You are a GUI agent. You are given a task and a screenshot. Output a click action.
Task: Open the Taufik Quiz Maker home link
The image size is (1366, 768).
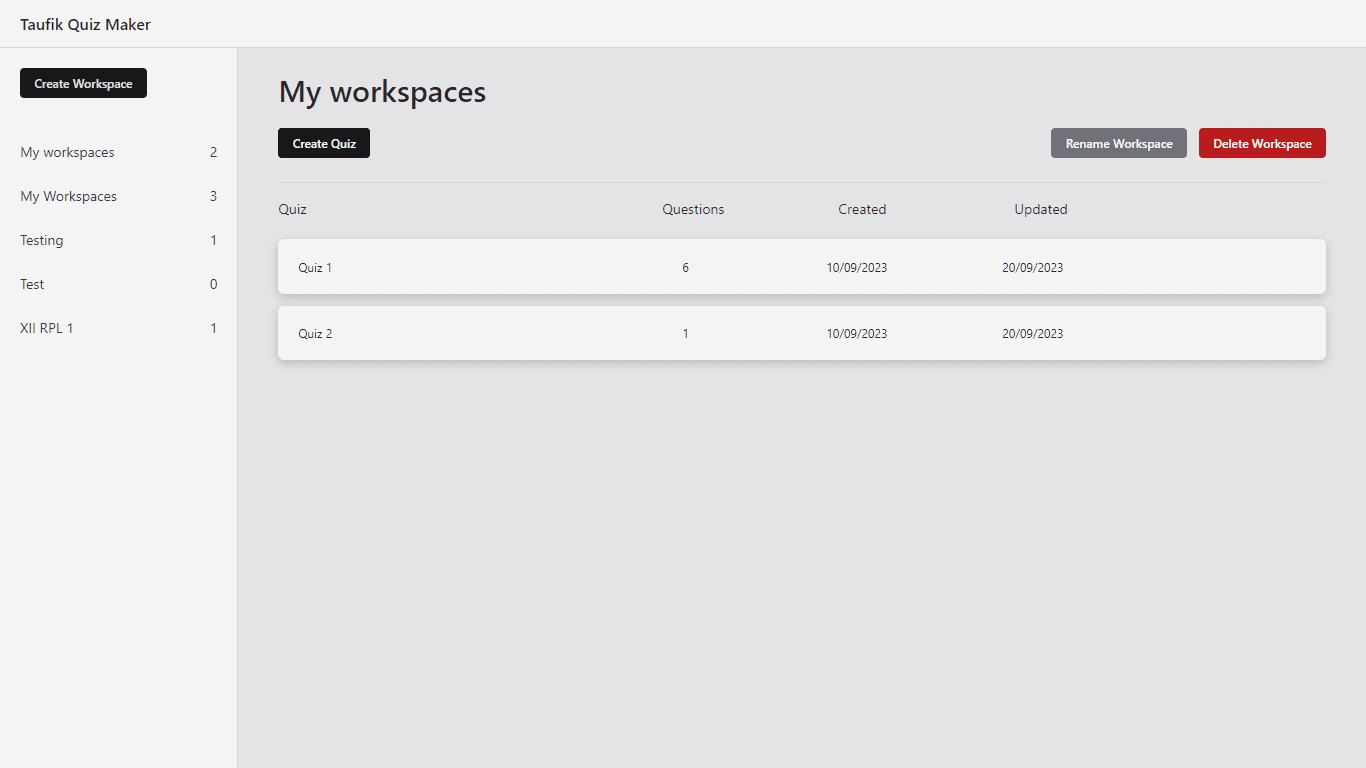tap(85, 24)
